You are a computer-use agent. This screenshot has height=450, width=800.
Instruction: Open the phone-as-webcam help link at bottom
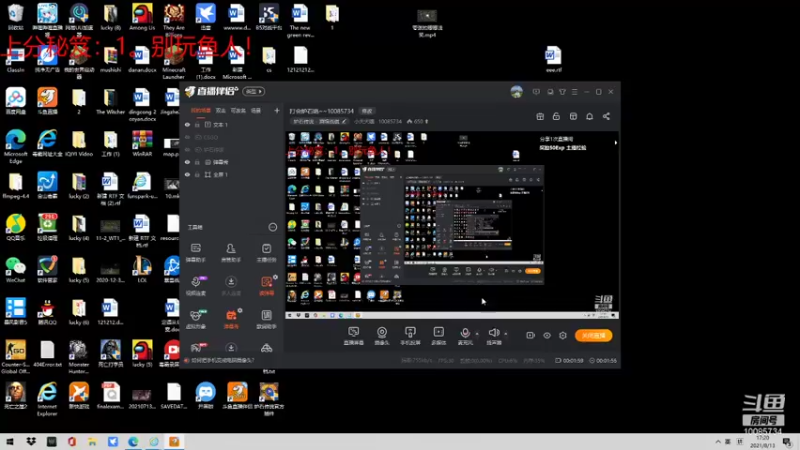pyautogui.click(x=222, y=360)
